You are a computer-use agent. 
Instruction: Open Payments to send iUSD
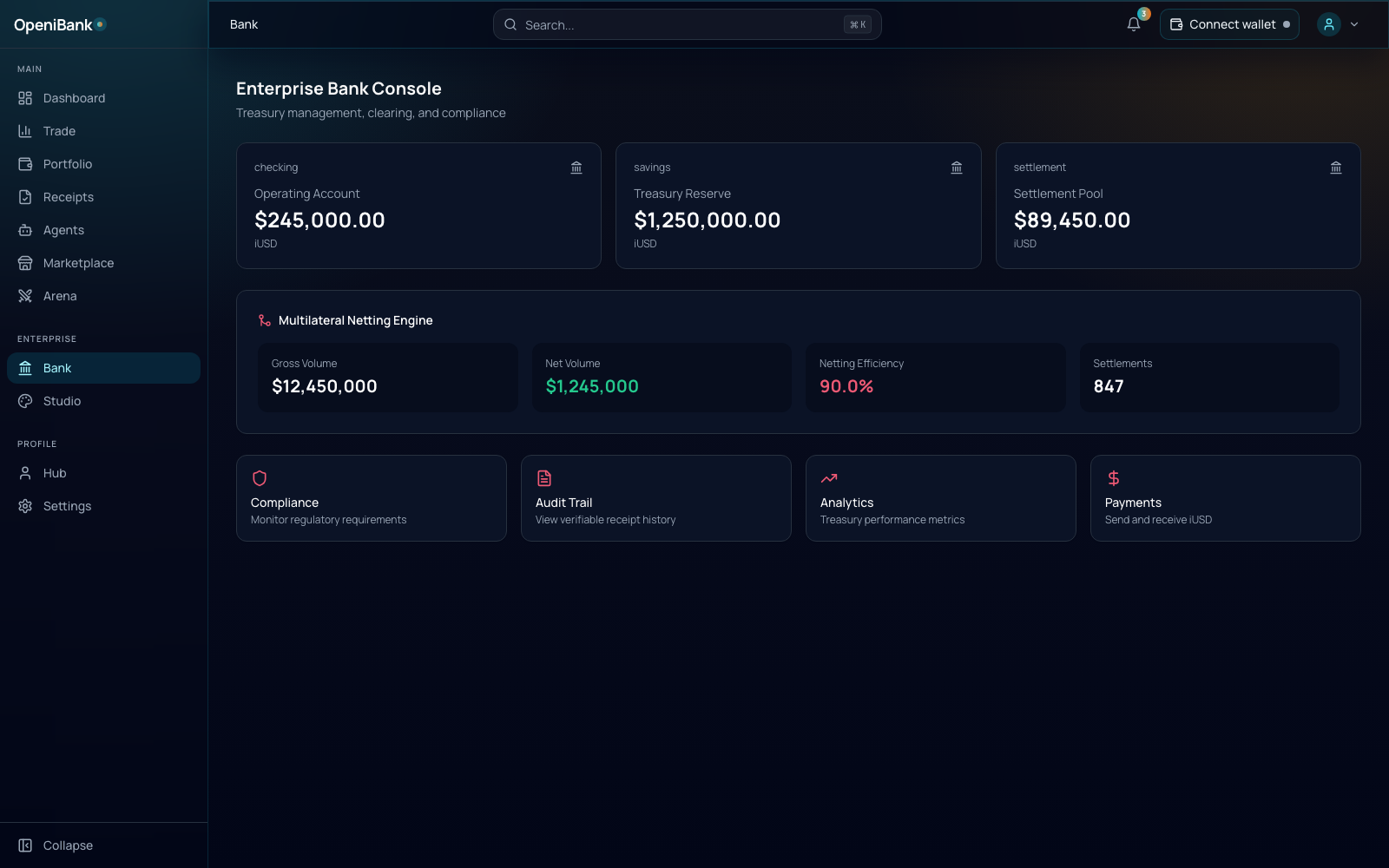click(1225, 498)
